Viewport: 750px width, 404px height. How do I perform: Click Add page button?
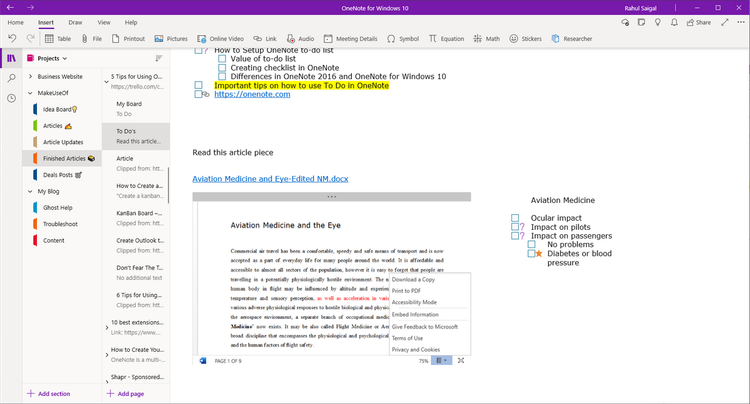125,393
